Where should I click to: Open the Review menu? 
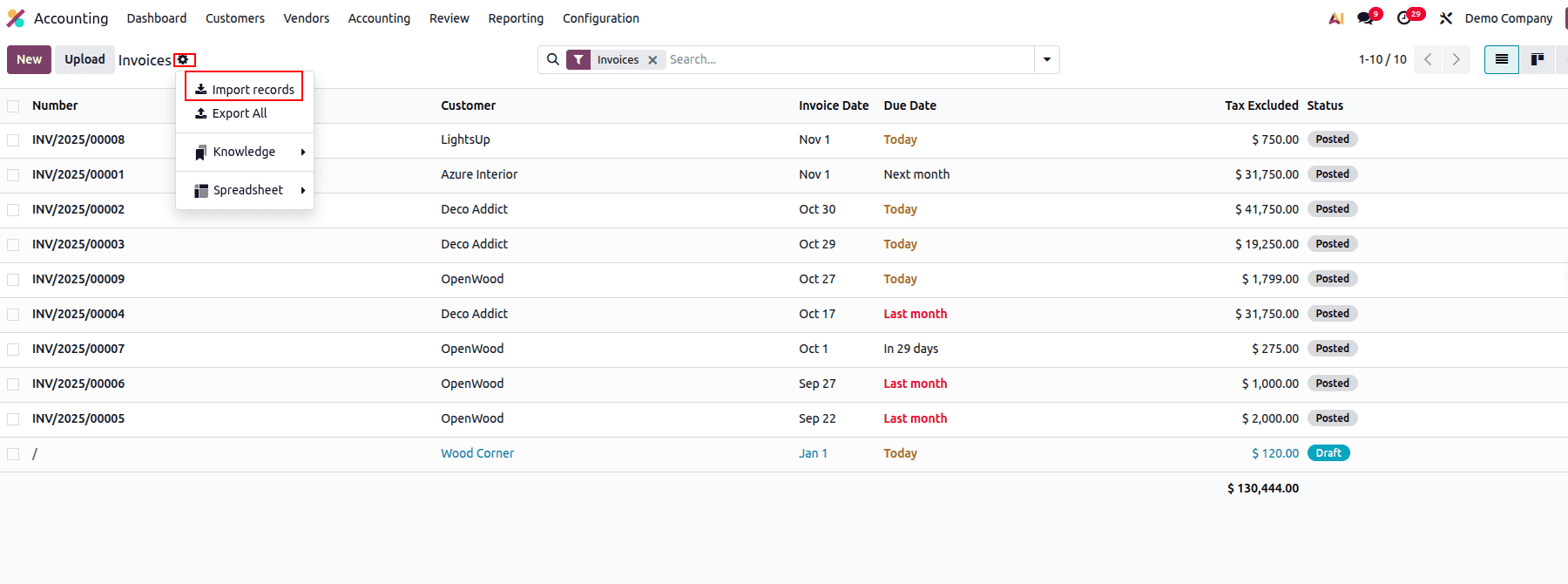tap(449, 18)
